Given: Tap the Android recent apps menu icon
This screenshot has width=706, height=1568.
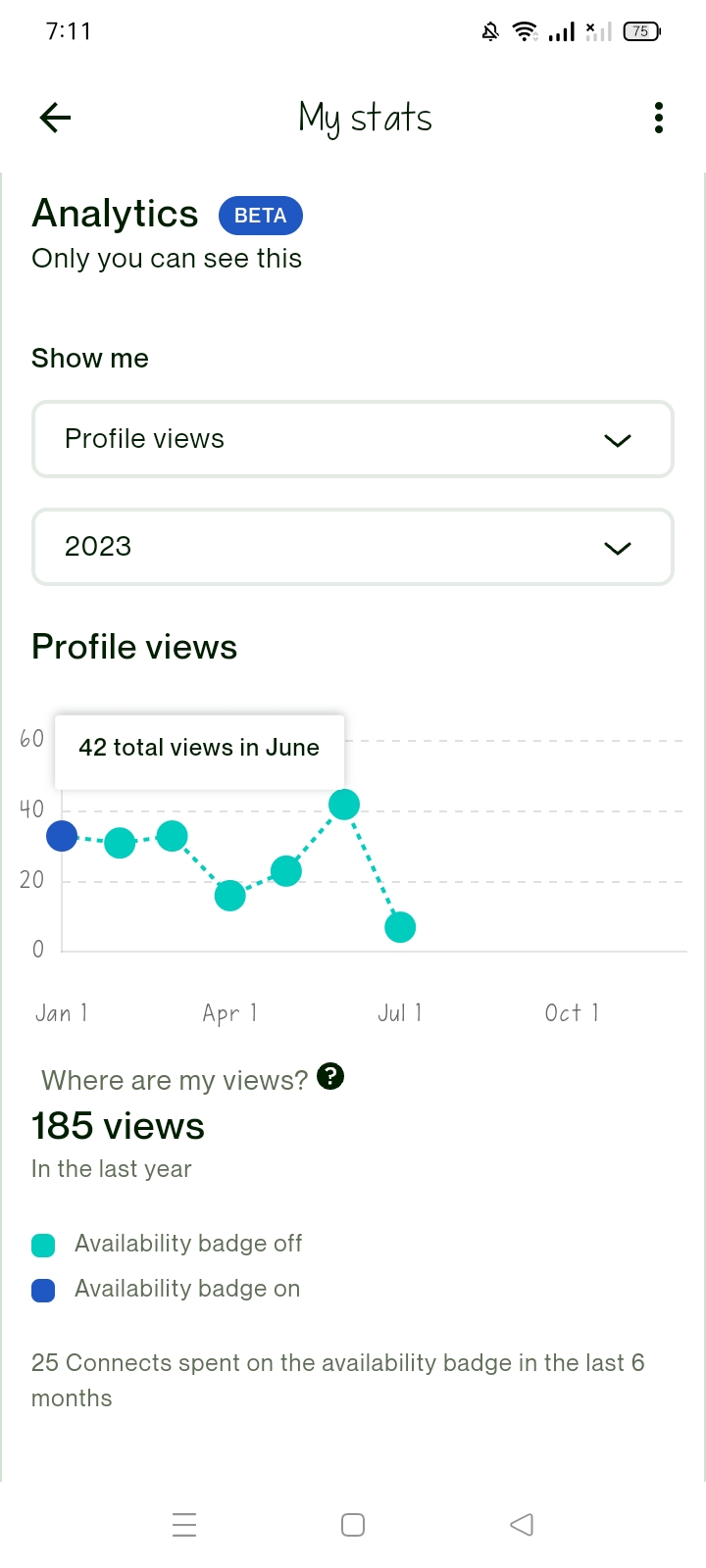Looking at the screenshot, I should click(184, 1525).
